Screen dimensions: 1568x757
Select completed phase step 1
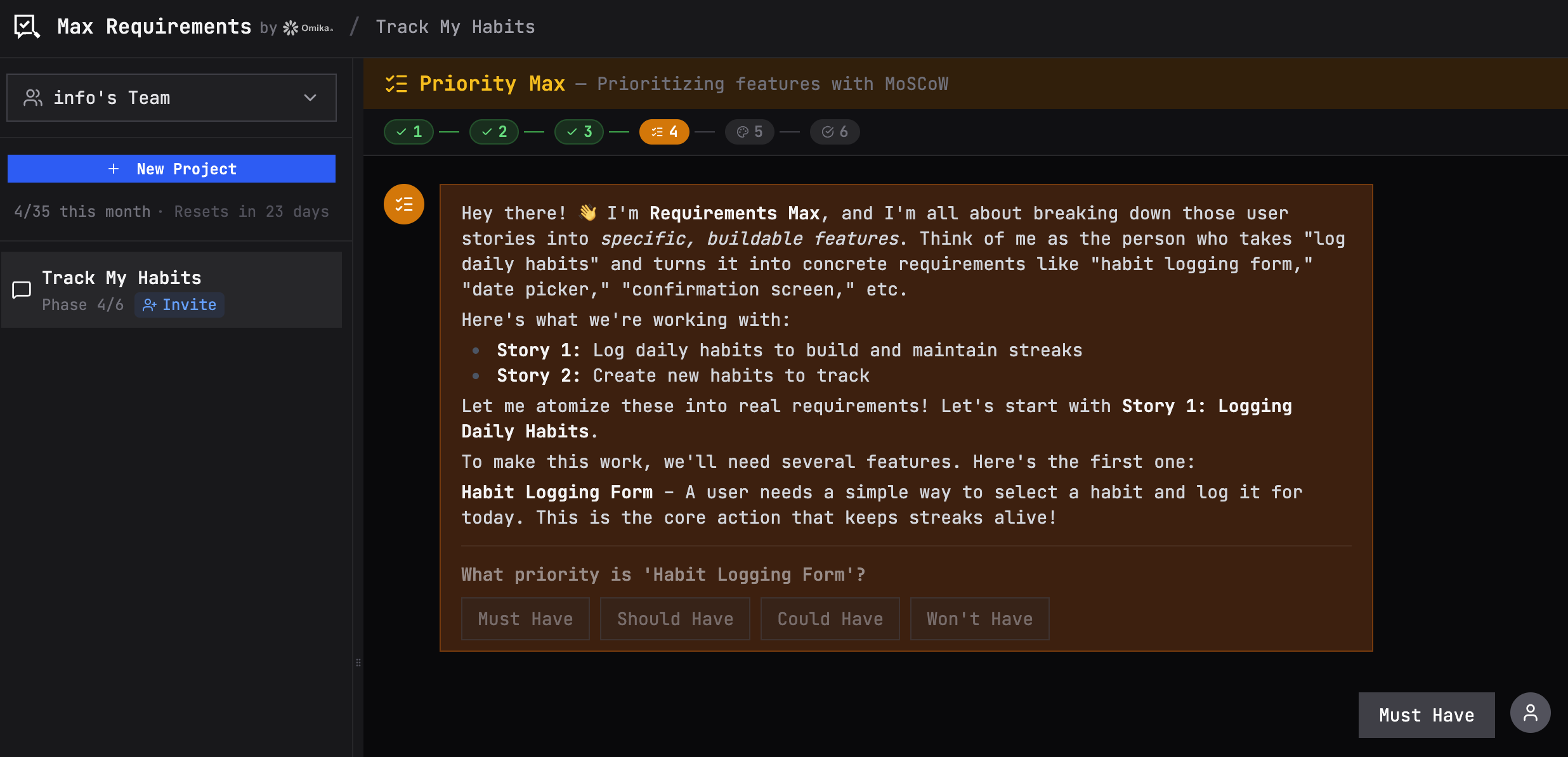click(408, 131)
